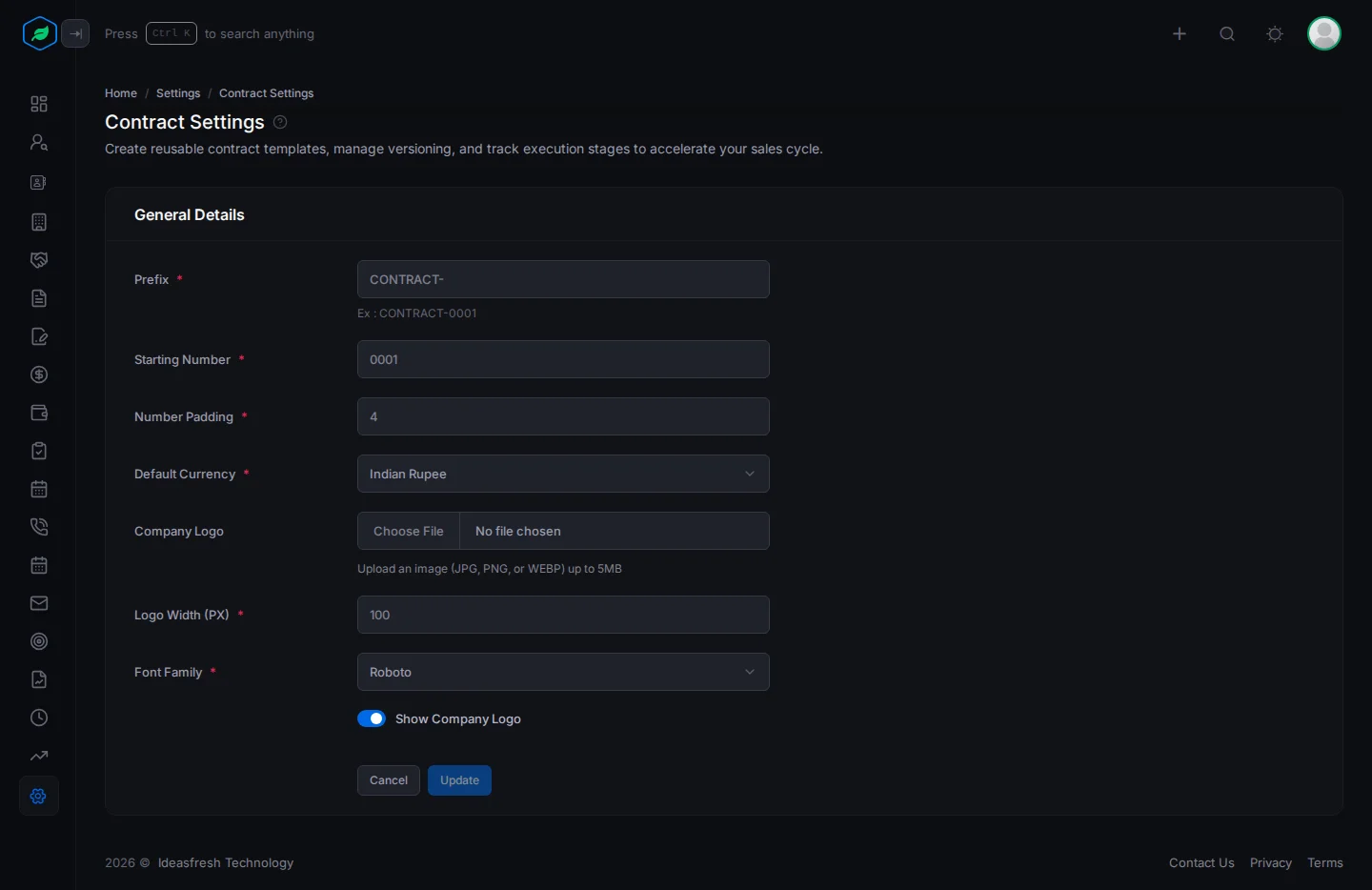Click help icon beside Contract Settings title
Screen dimensions: 1372x890
pos(280,122)
